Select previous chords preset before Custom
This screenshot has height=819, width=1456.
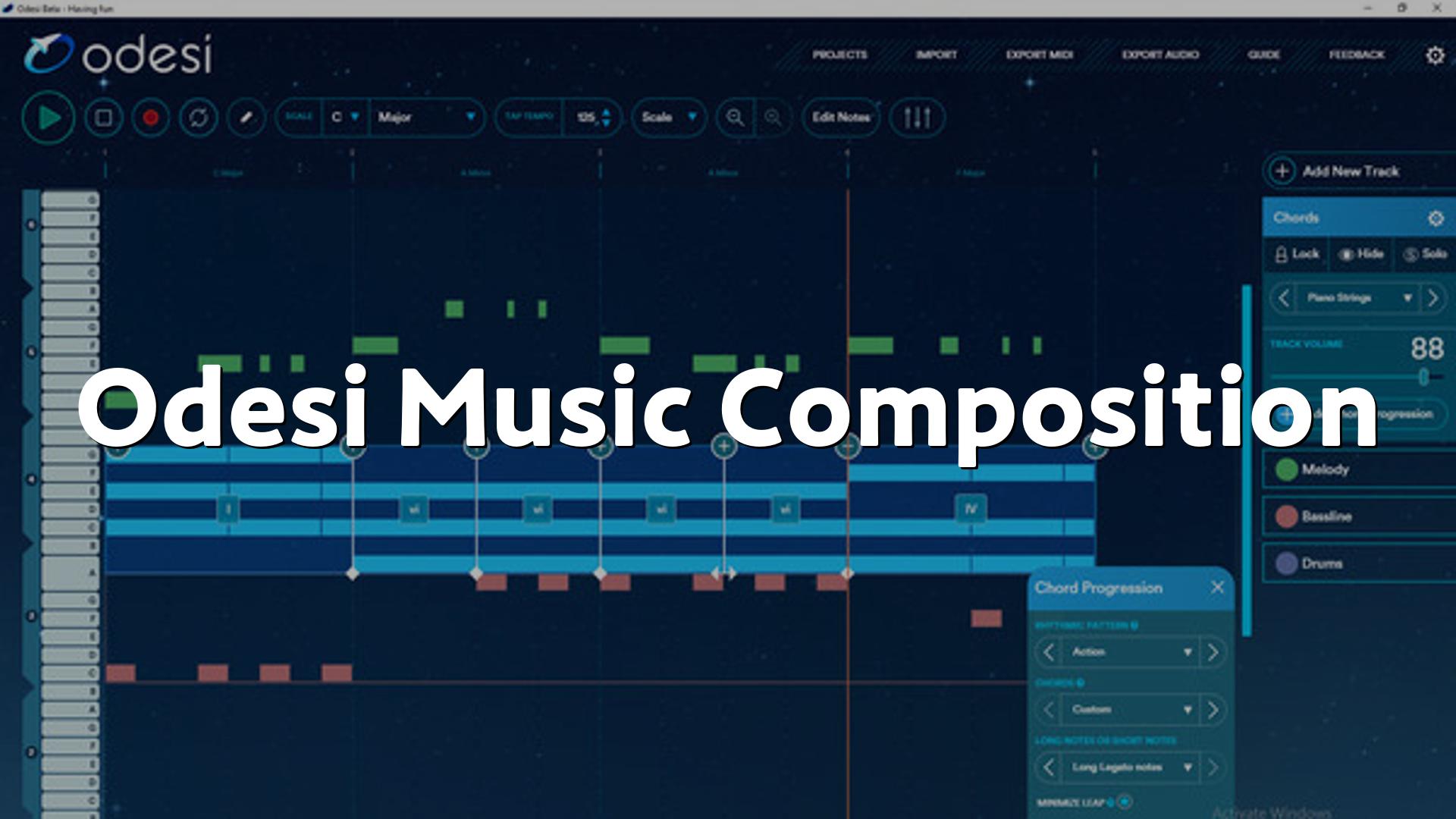[1048, 710]
